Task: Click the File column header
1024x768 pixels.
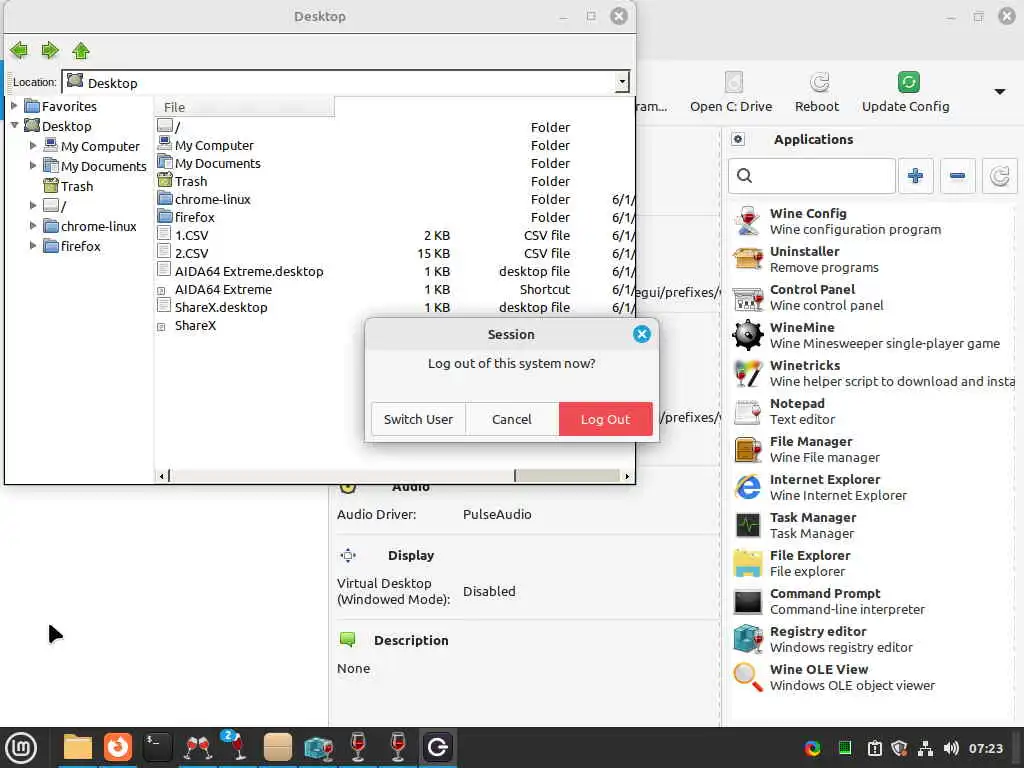Action: coord(244,107)
